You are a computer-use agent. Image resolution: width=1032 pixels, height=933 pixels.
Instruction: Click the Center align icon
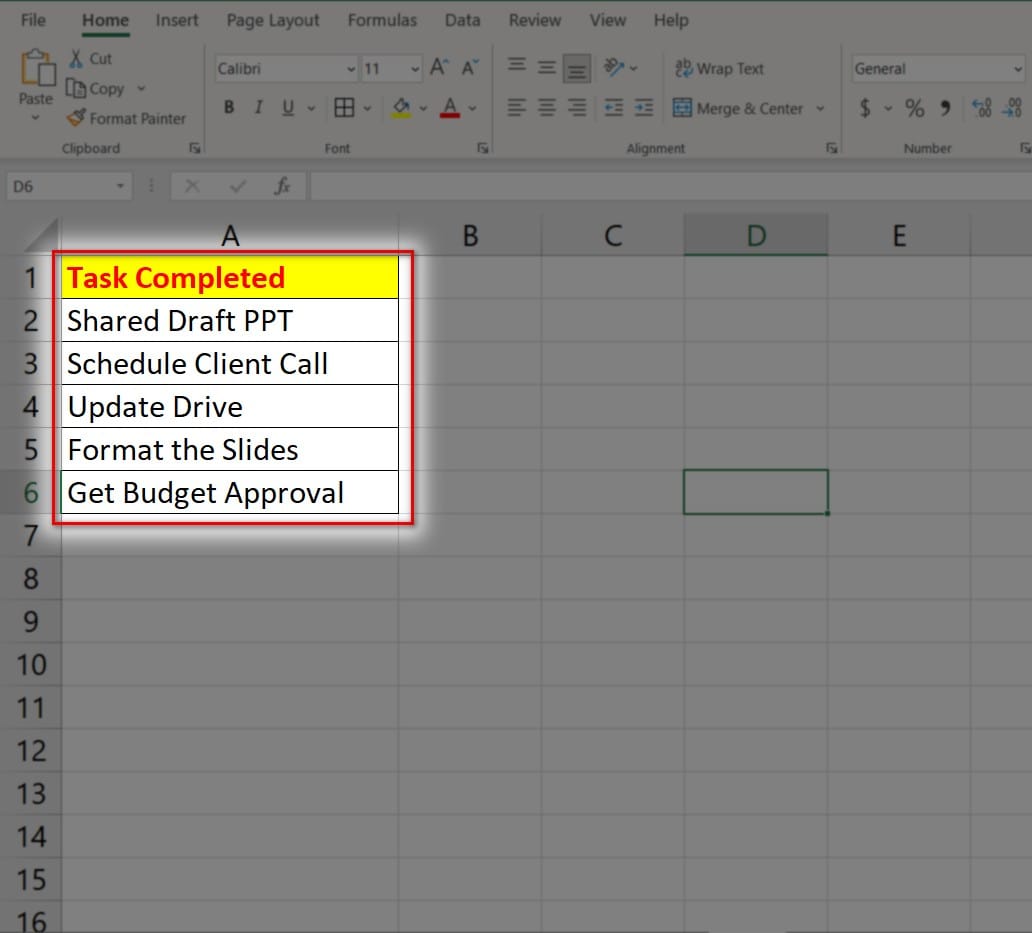[x=547, y=108]
